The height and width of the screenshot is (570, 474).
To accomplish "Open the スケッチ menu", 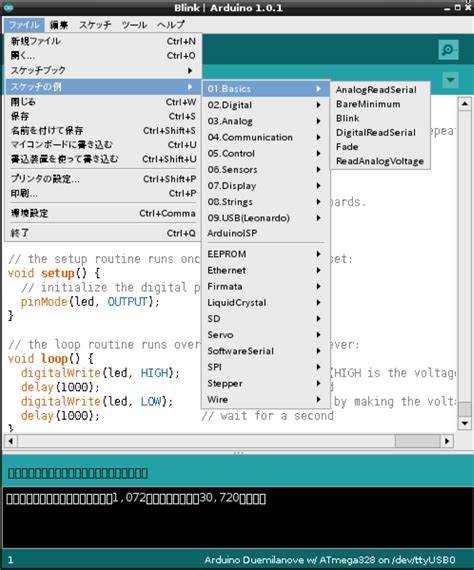I will pos(95,25).
